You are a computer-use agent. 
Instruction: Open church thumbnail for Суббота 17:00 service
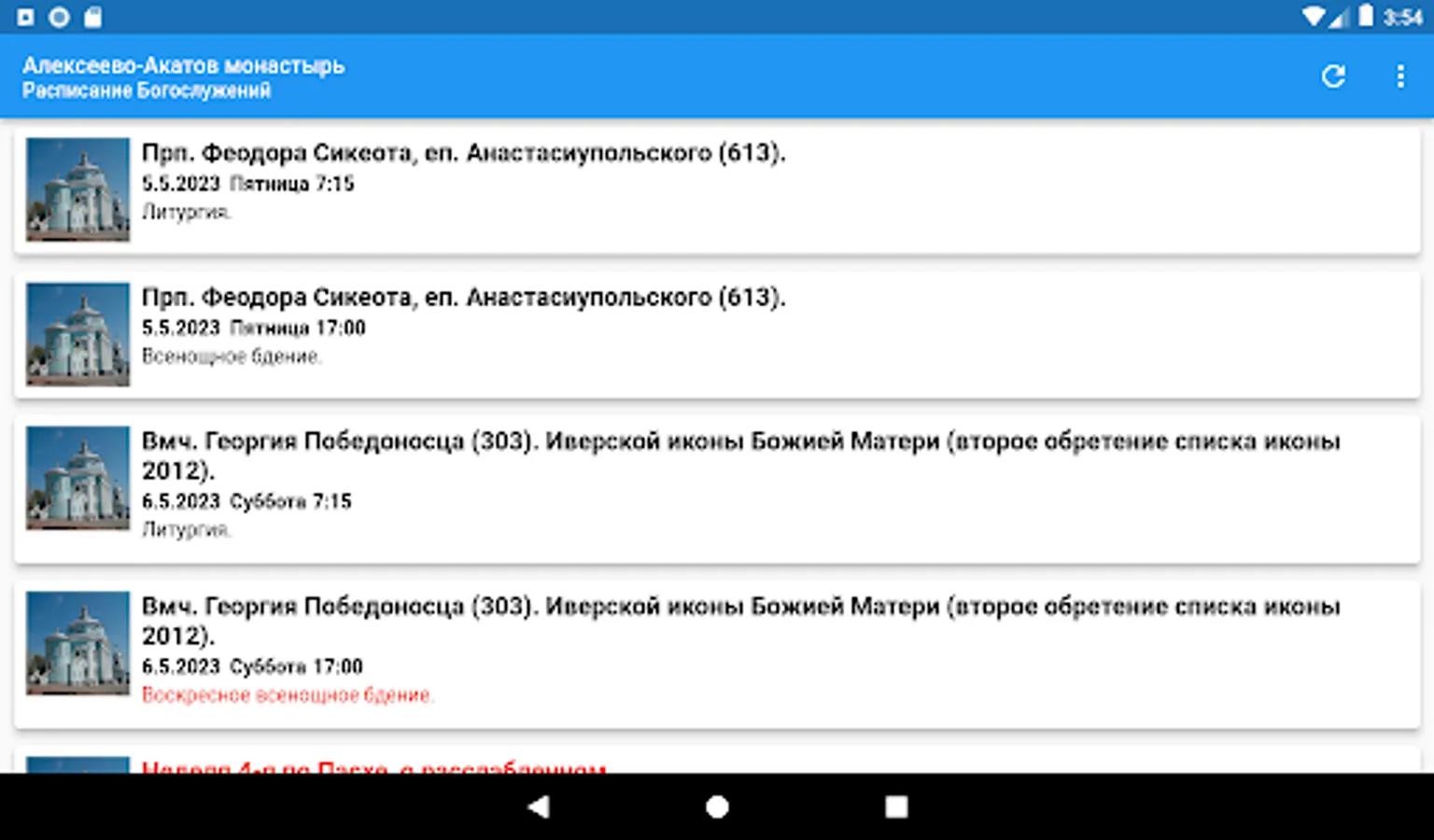click(77, 643)
